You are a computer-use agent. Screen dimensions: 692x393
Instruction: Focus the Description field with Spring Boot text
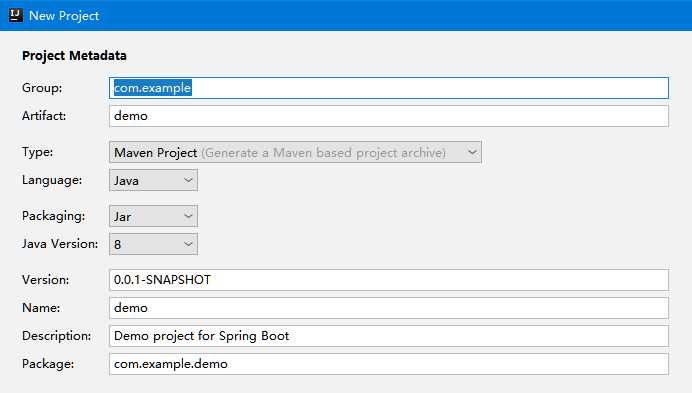point(389,336)
